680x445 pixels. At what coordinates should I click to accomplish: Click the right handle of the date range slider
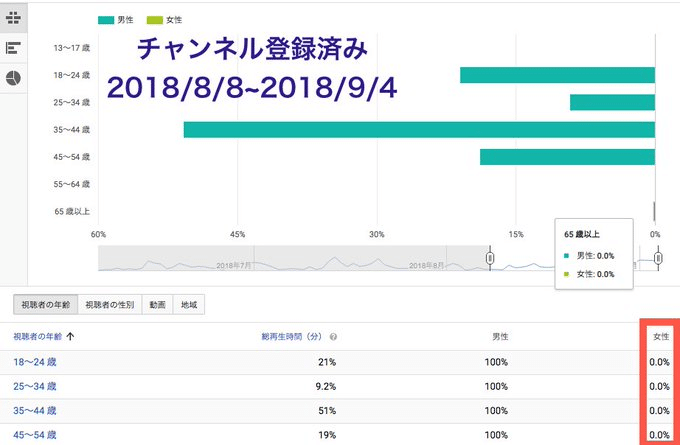coord(658,259)
